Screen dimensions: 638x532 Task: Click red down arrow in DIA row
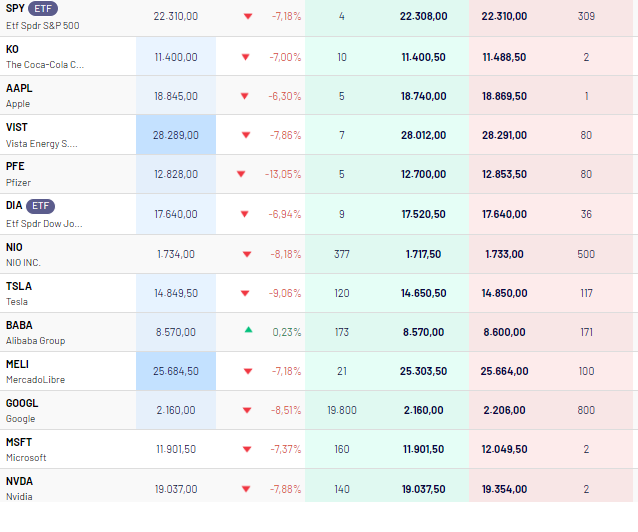[245, 214]
